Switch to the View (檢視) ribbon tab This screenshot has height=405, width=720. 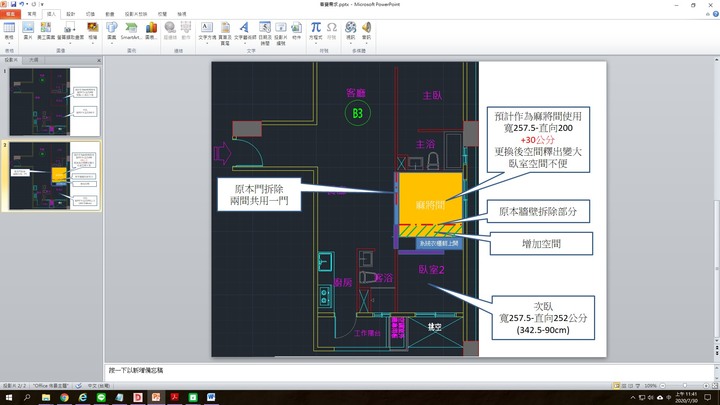182,14
